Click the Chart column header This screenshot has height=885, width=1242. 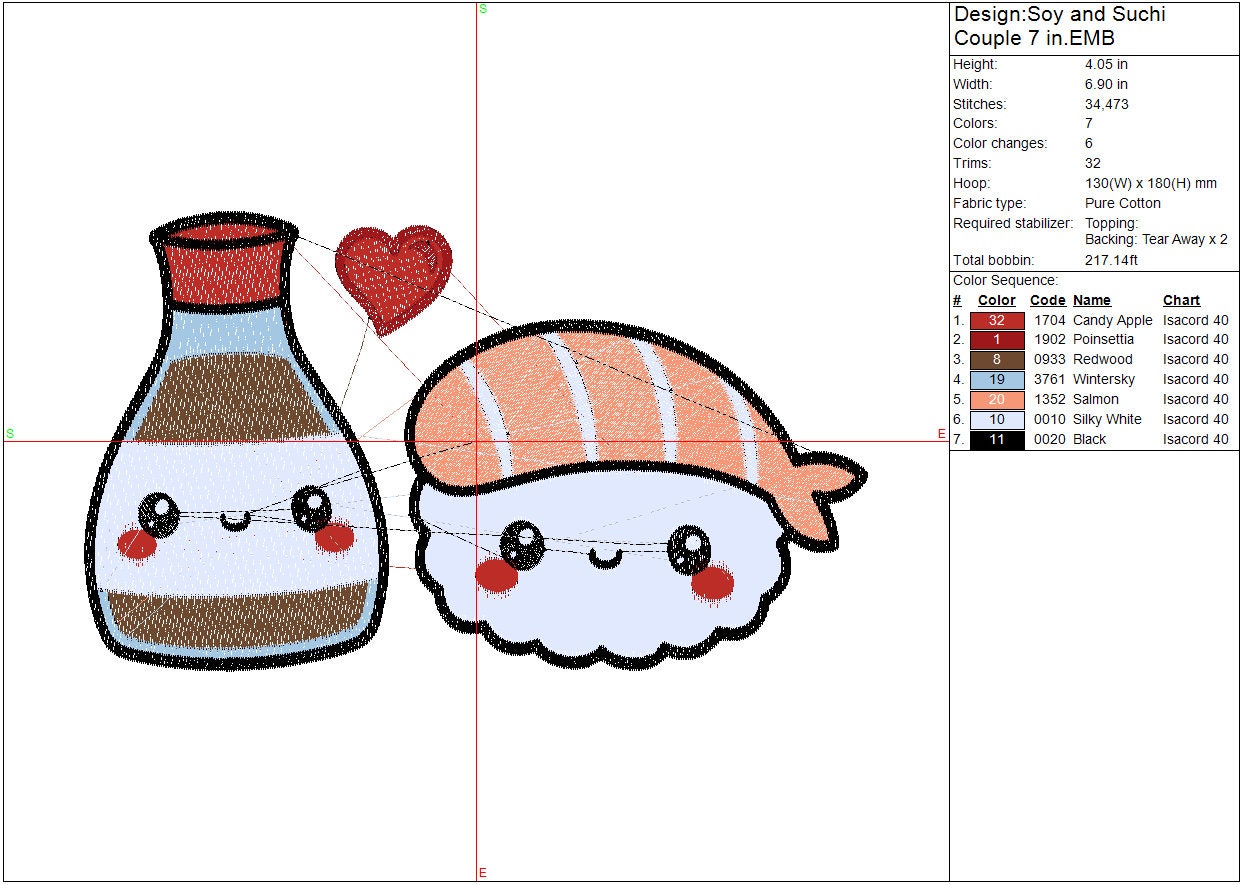tap(1181, 300)
